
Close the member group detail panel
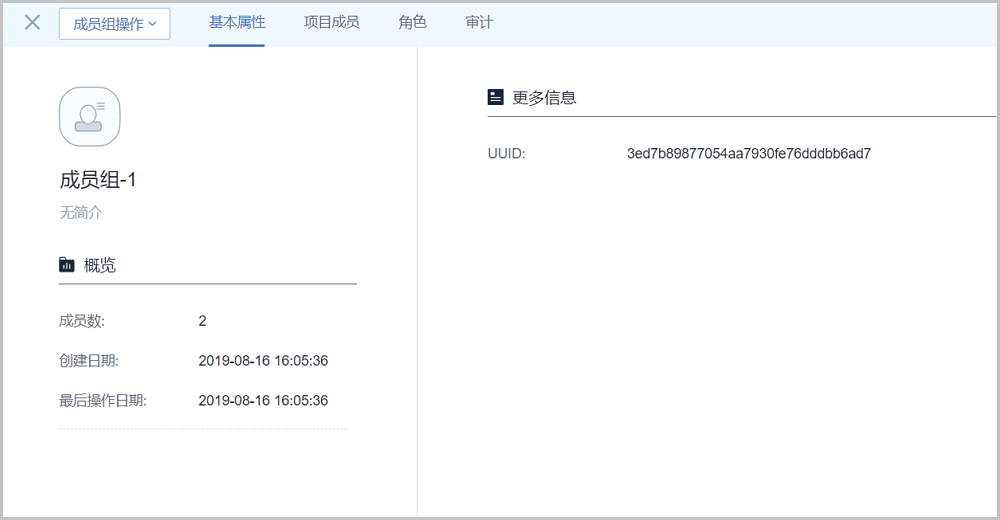(33, 23)
